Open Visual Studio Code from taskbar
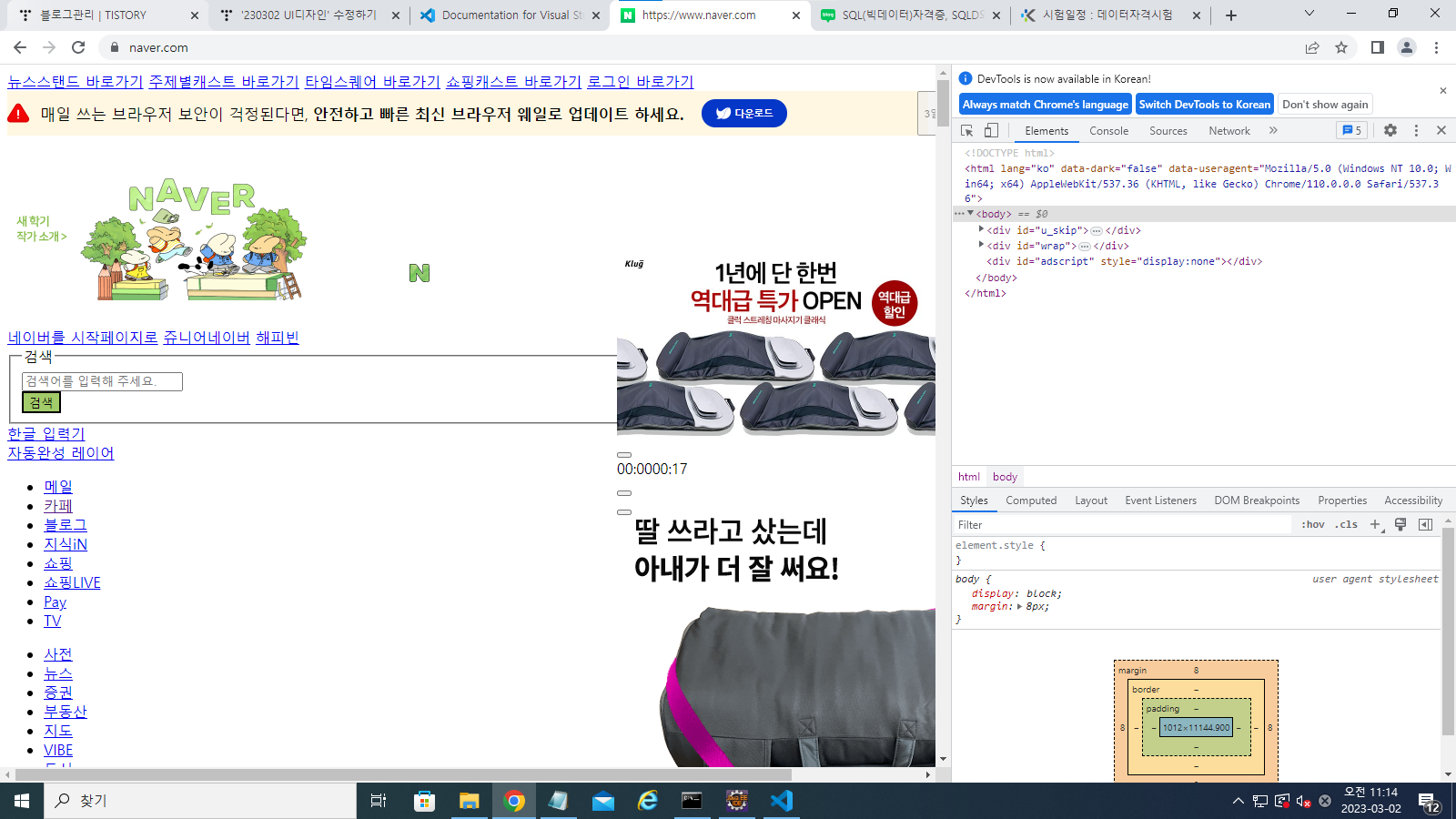This screenshot has width=1456, height=819. [781, 801]
